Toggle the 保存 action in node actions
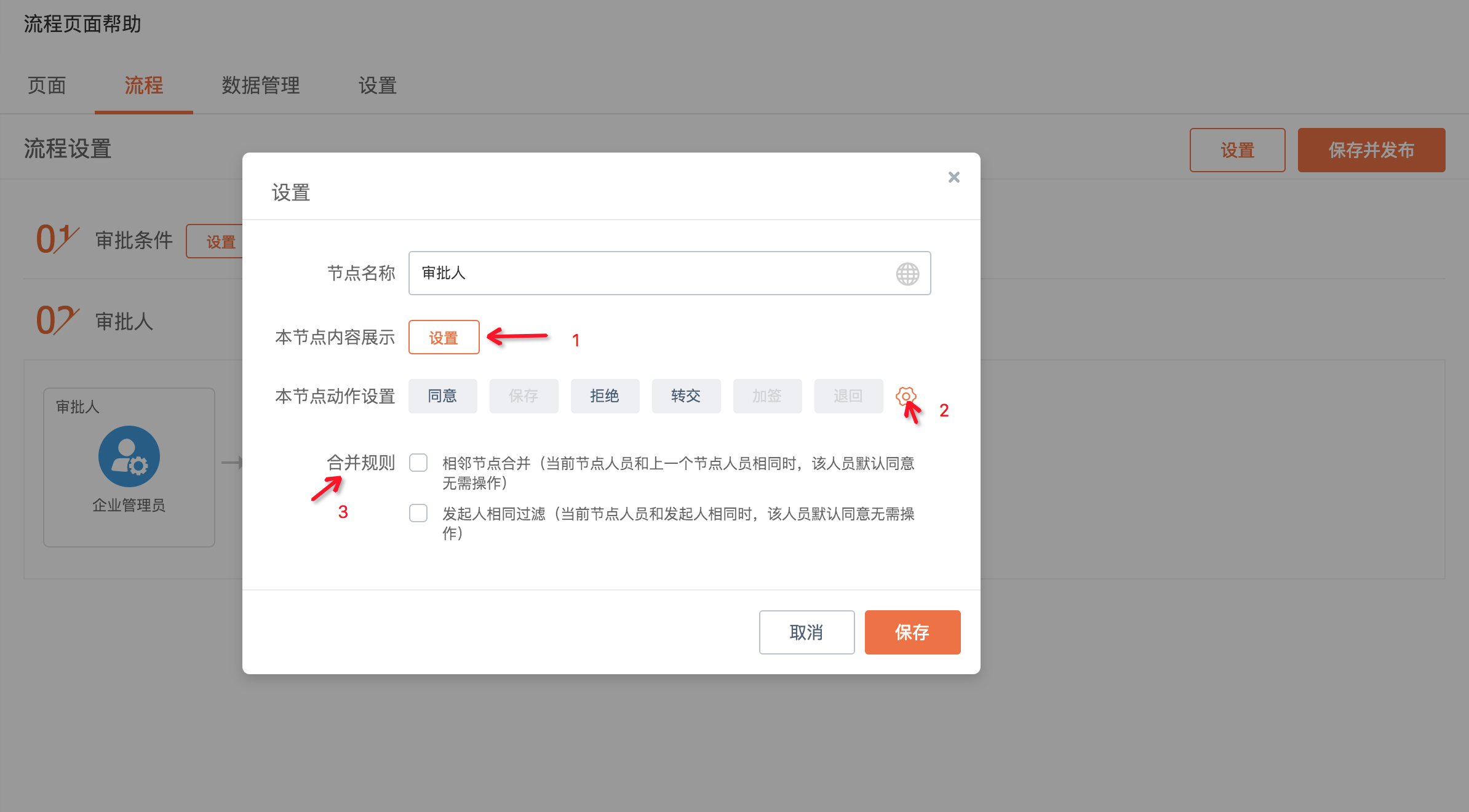The height and width of the screenshot is (812, 1469). (x=524, y=396)
